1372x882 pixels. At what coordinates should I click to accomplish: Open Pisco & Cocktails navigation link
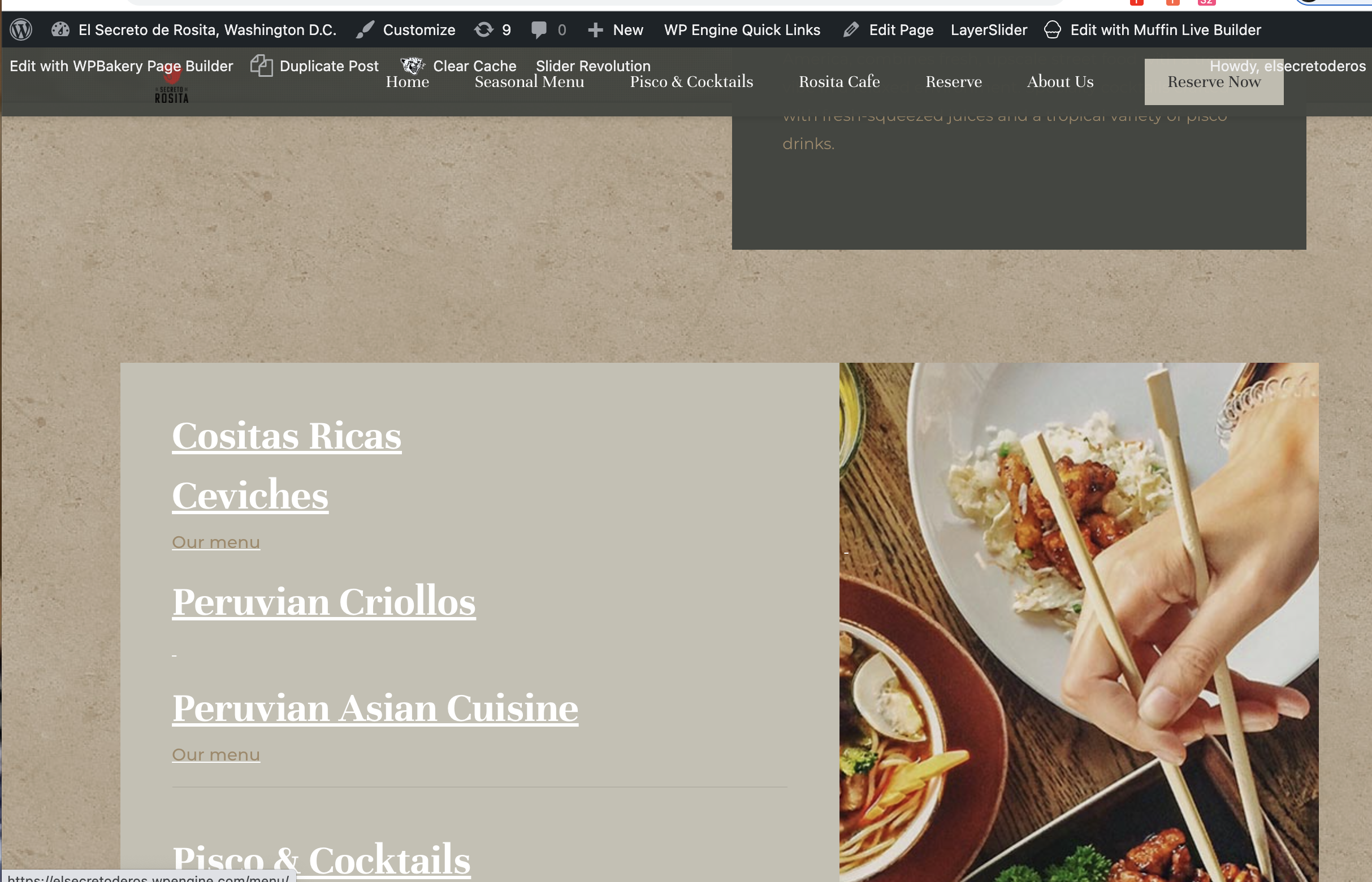coord(691,82)
